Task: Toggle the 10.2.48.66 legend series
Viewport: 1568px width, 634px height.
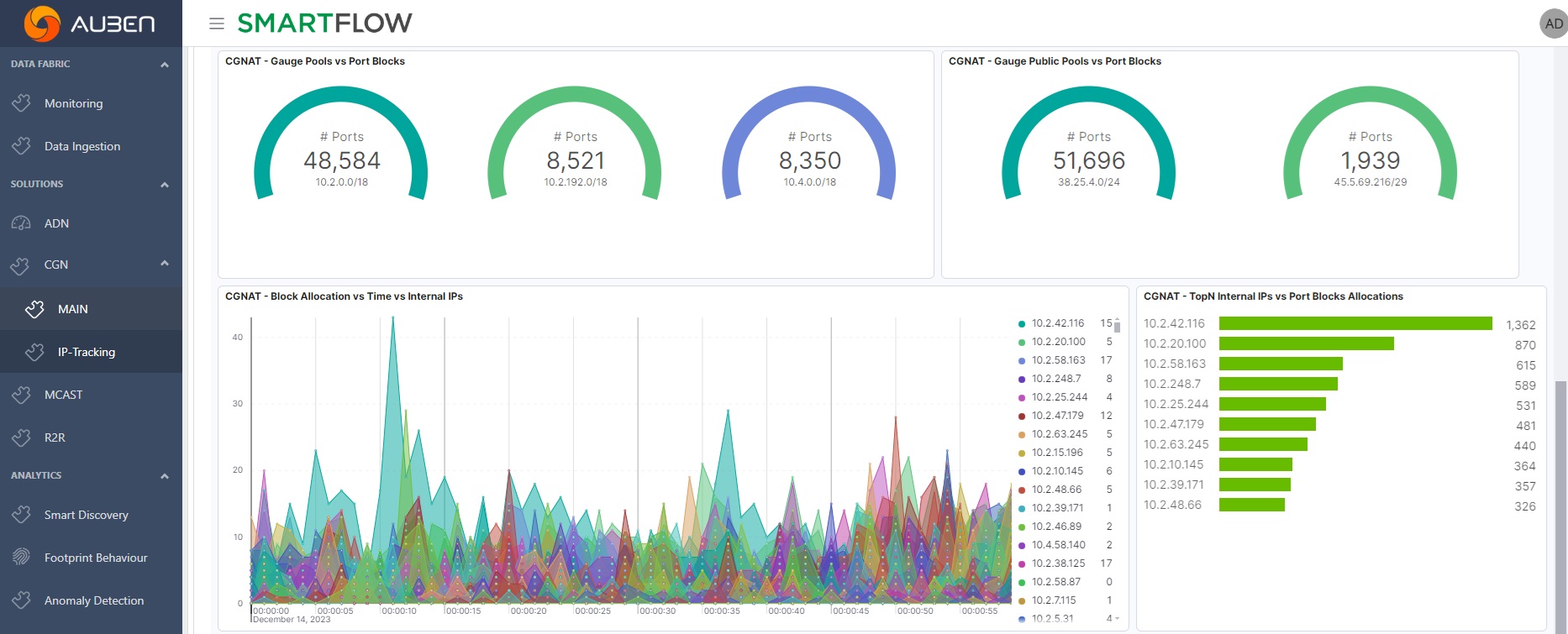Action: 1056,490
